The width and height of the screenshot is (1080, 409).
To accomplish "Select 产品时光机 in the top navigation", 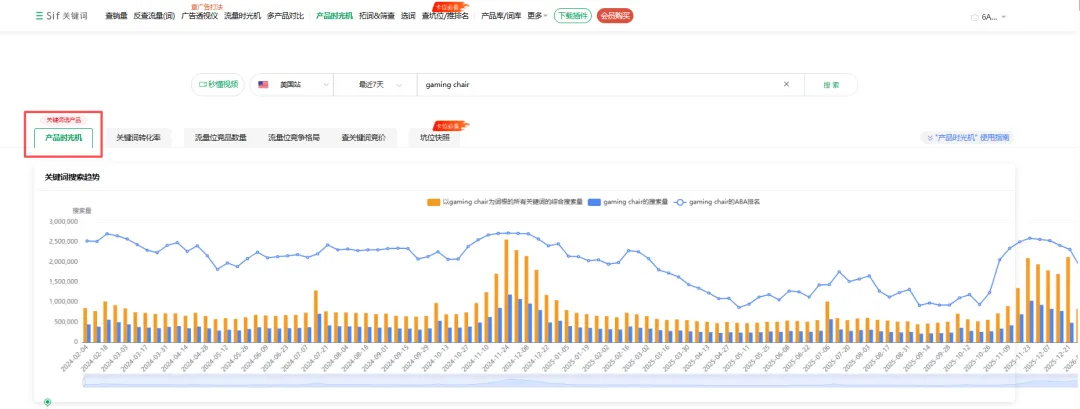I will (334, 16).
